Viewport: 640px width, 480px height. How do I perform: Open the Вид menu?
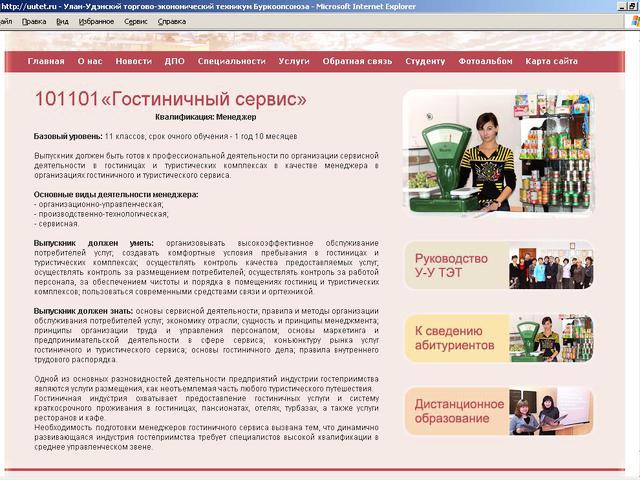point(62,22)
